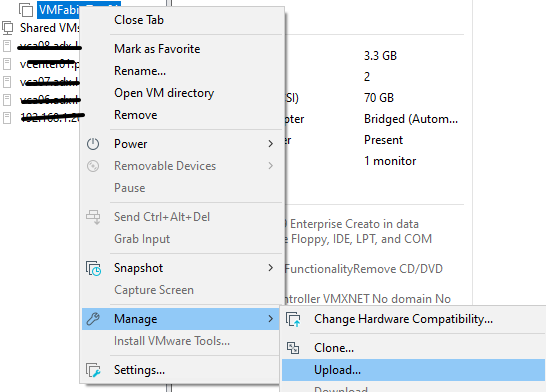Click the Manage wrench icon
This screenshot has height=392, width=546.
(93, 319)
